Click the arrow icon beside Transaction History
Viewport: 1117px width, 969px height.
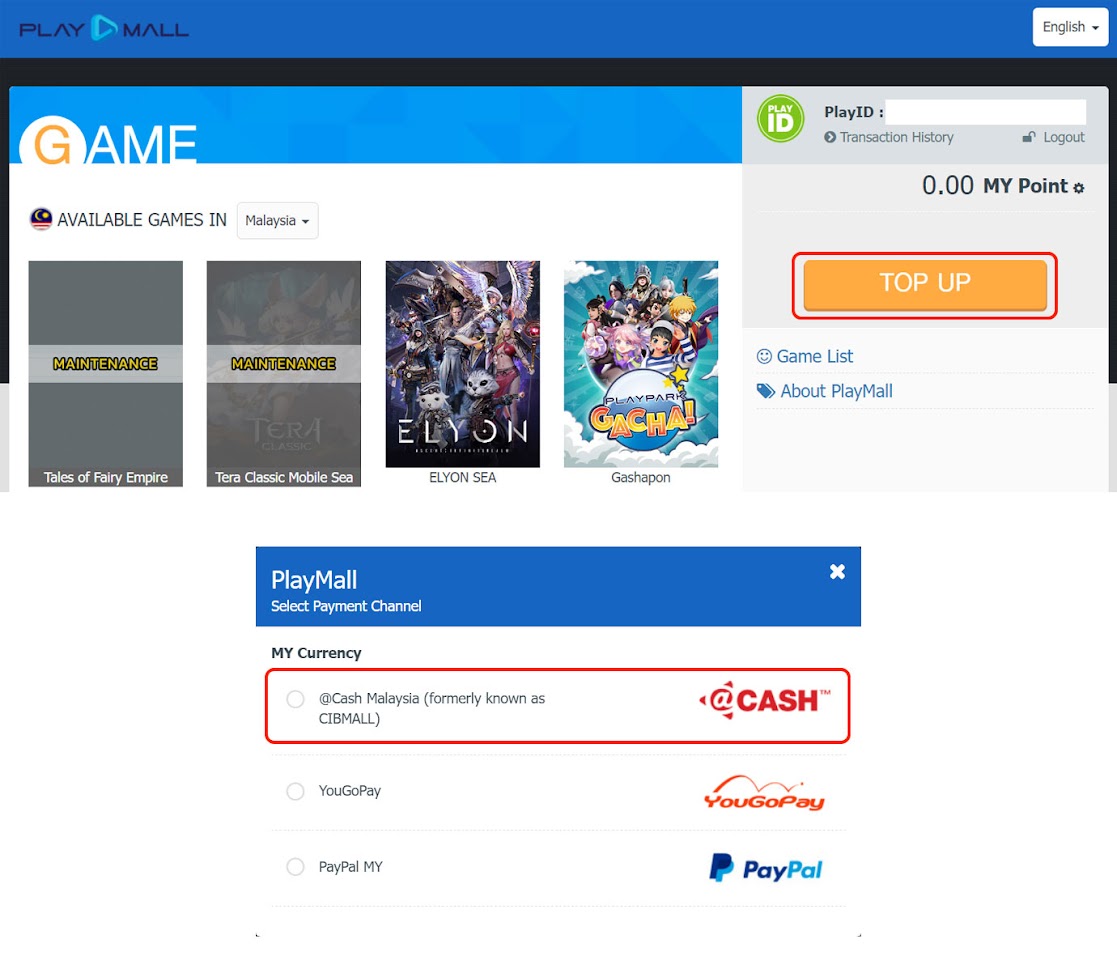pos(830,137)
